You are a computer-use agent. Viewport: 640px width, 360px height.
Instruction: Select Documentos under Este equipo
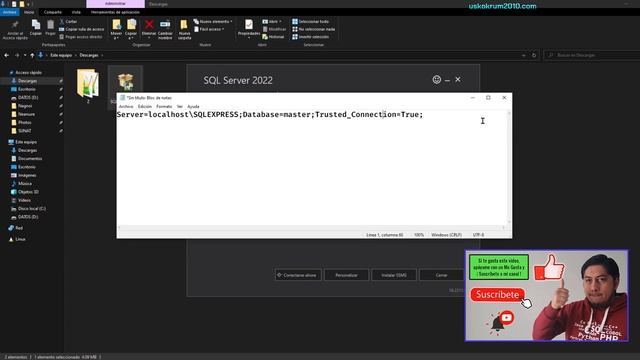[30, 158]
